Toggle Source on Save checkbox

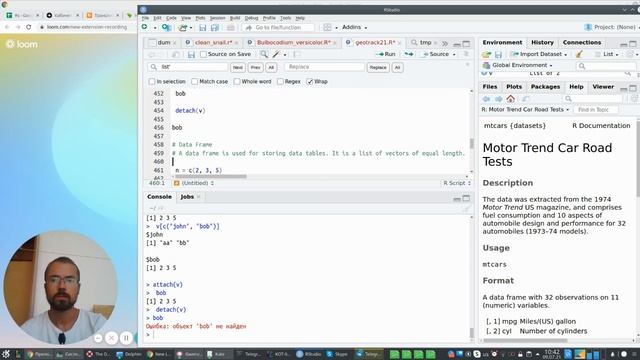click(x=204, y=54)
